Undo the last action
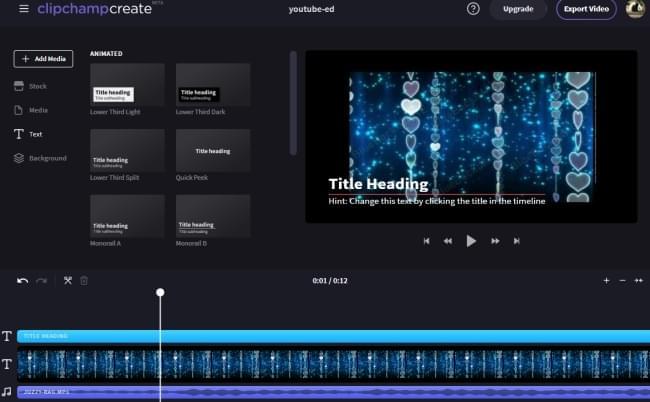650x402 pixels. 22,281
